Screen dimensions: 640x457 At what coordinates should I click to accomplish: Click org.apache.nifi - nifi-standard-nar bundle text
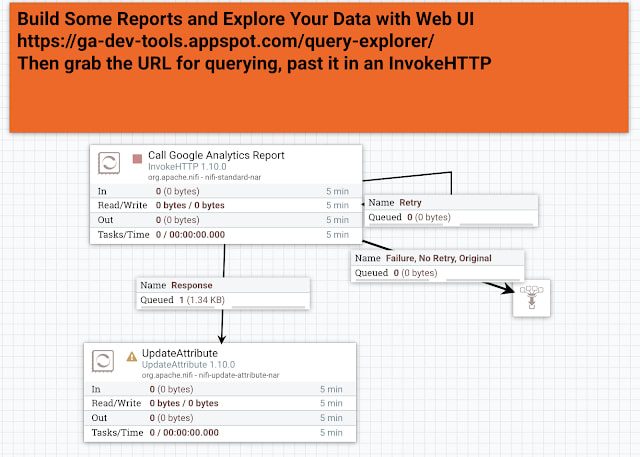tap(204, 177)
